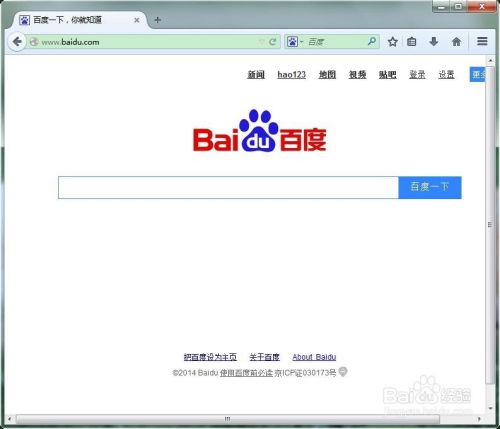This screenshot has width=500, height=429.
Task: Click the horizontal scrollbar right arrow
Action: coord(479,419)
